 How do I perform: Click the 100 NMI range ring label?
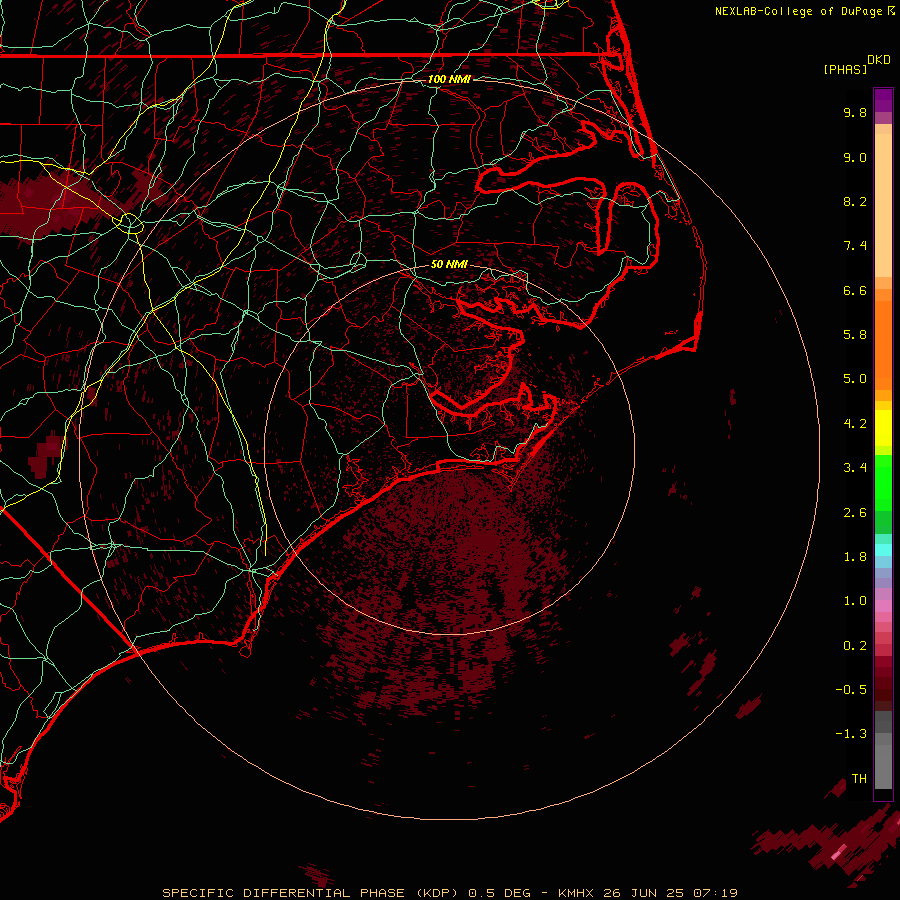coord(449,79)
